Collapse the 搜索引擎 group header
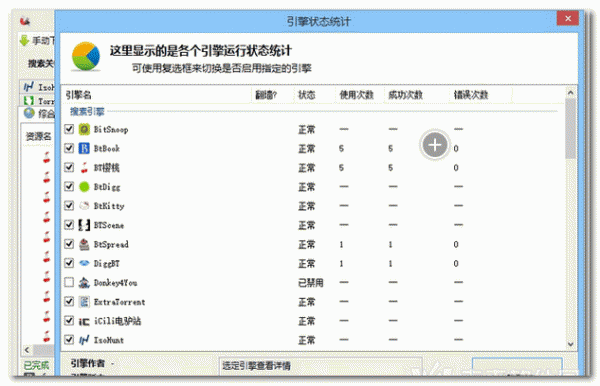This screenshot has width=600, height=386. [87, 111]
